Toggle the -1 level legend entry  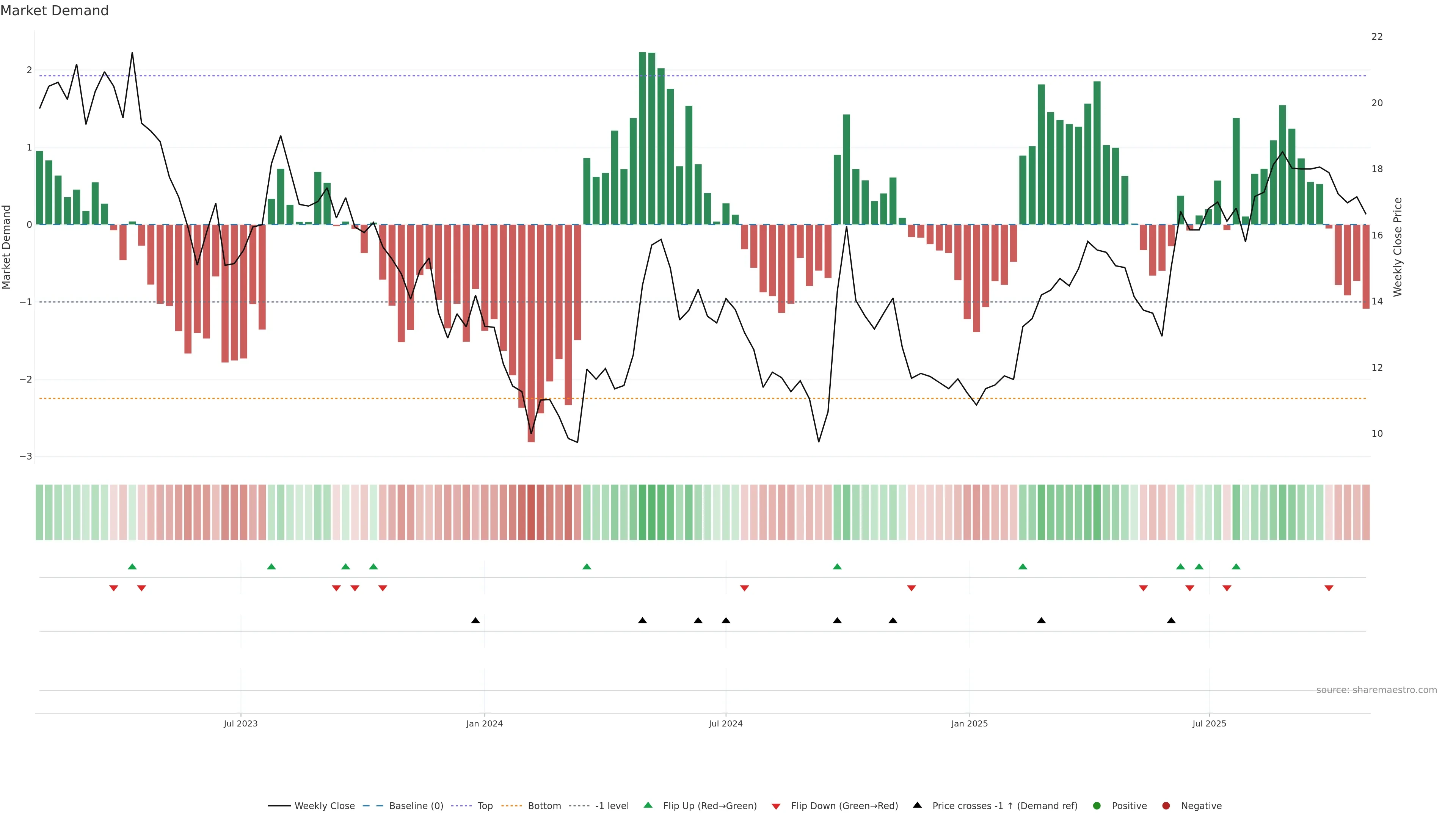coord(612,806)
